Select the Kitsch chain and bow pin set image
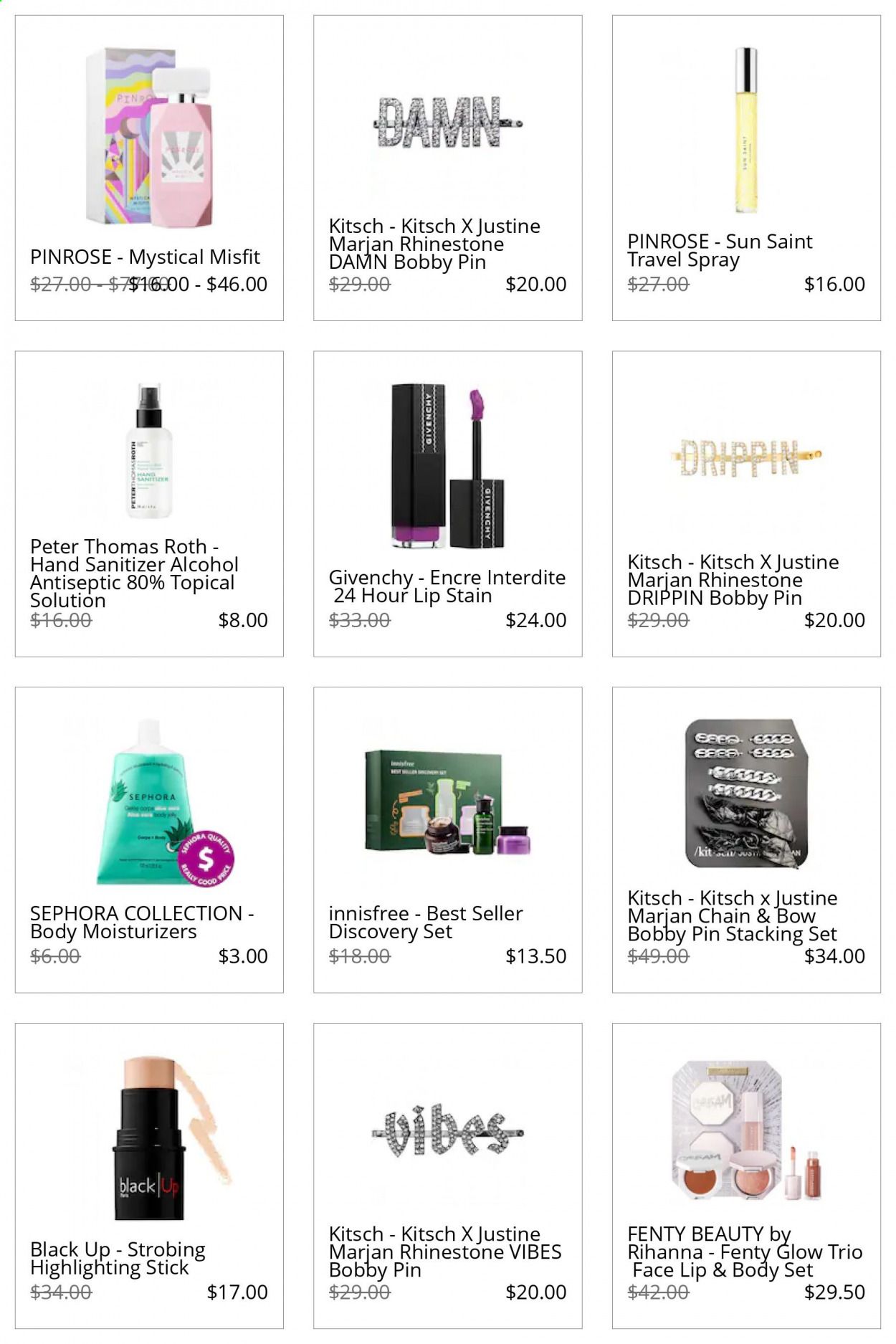 (x=746, y=794)
